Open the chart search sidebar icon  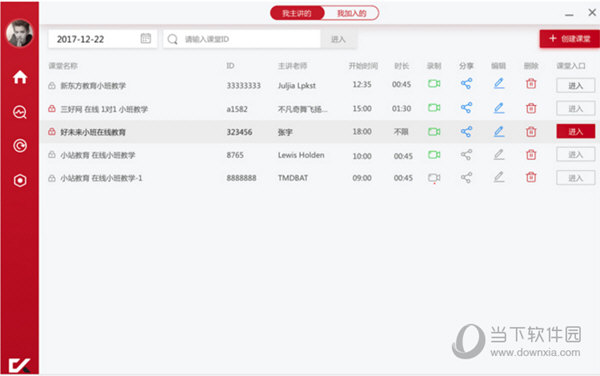point(20,112)
